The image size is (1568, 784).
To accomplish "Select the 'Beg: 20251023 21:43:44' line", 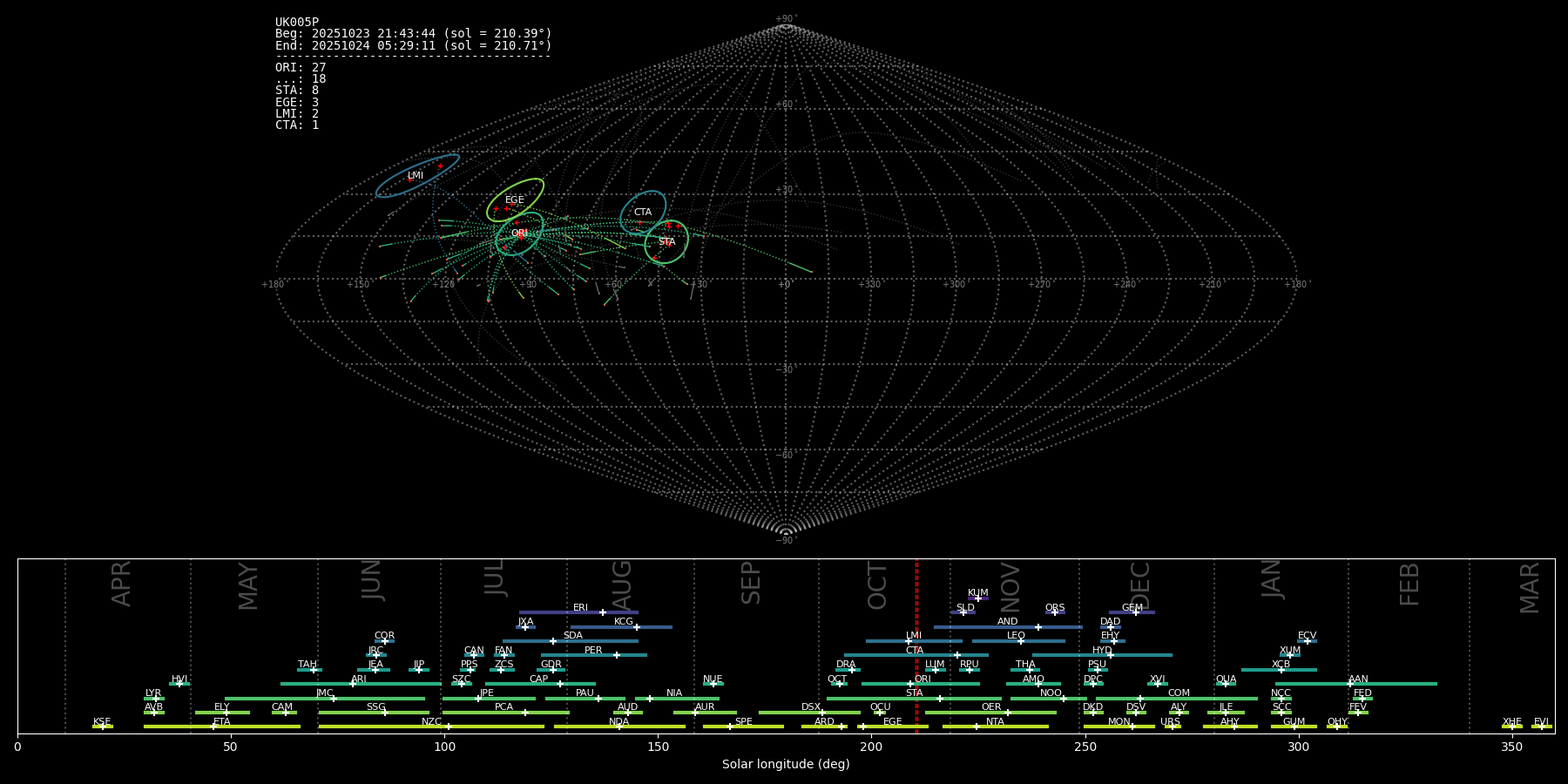I will coord(414,34).
